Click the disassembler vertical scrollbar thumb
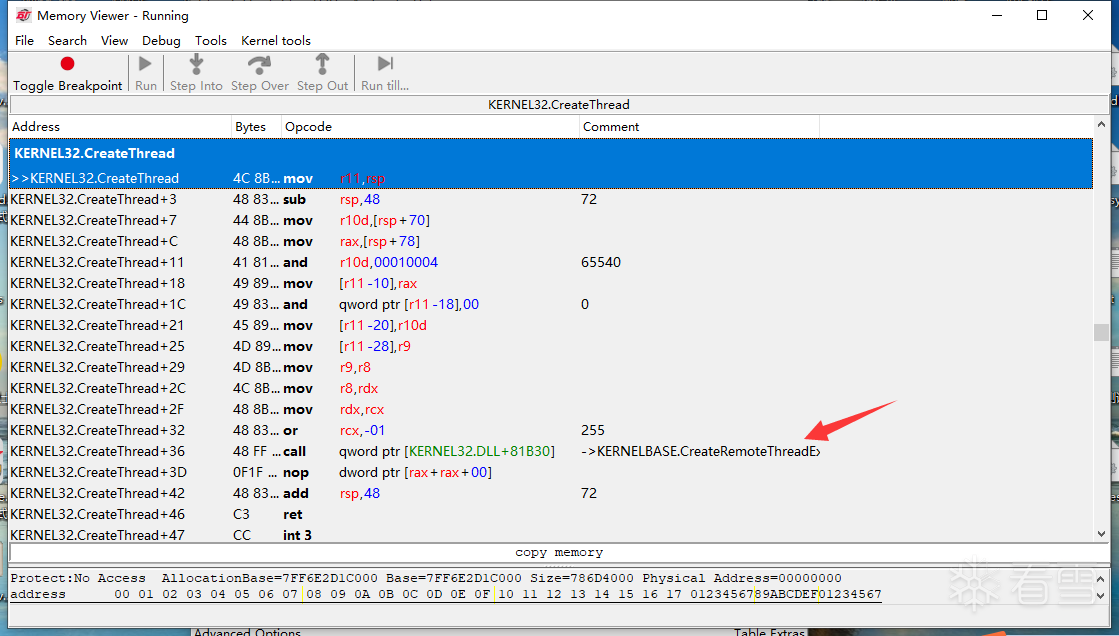This screenshot has width=1119, height=636. click(1101, 333)
